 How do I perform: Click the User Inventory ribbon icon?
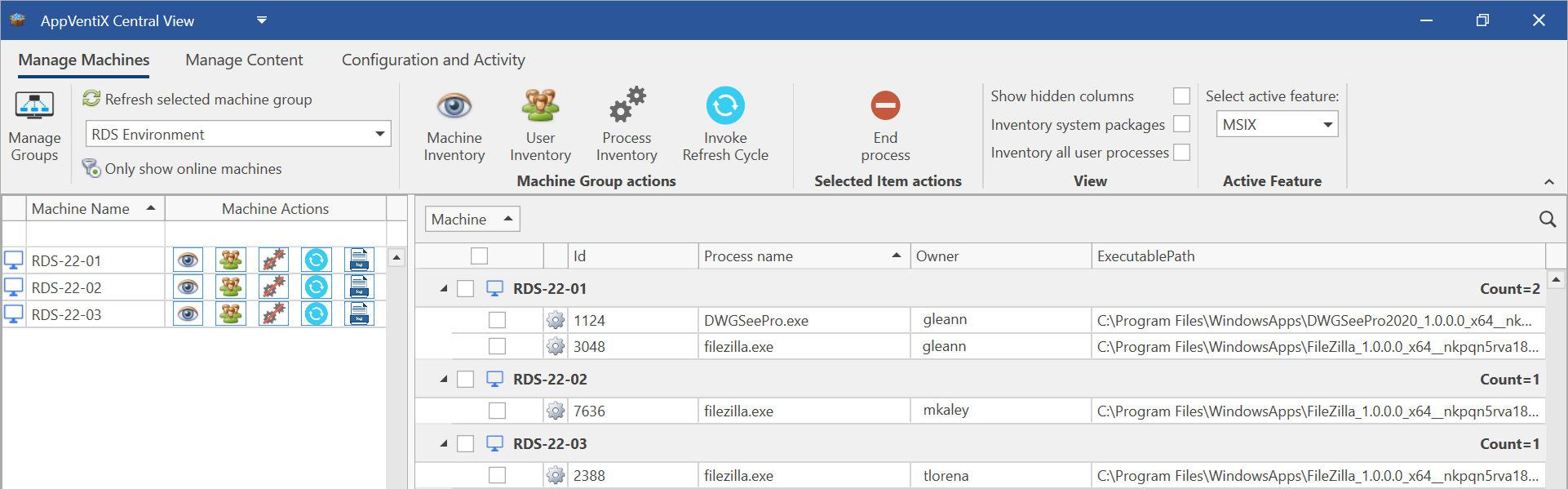pos(540,124)
